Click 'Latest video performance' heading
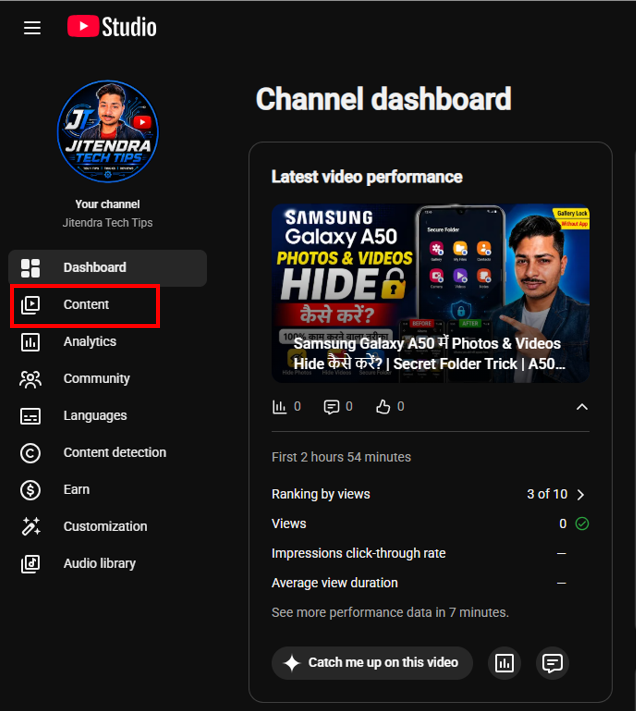This screenshot has height=711, width=636. (367, 177)
